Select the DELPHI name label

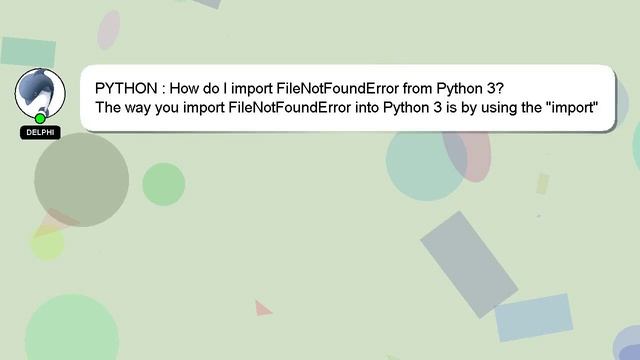[x=40, y=132]
